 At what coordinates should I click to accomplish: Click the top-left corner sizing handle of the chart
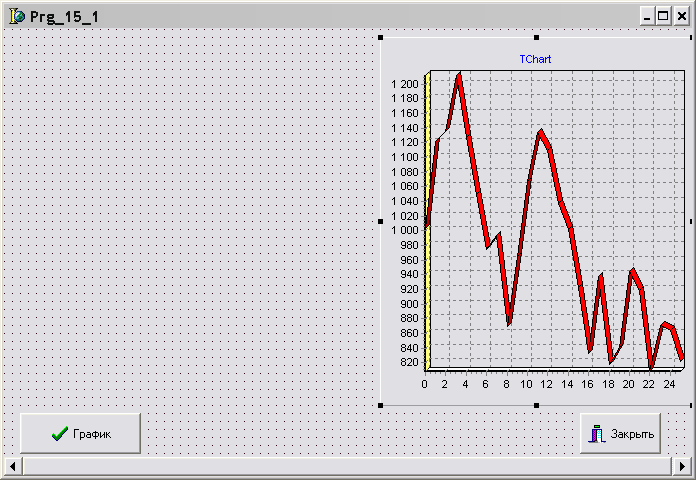(x=380, y=37)
